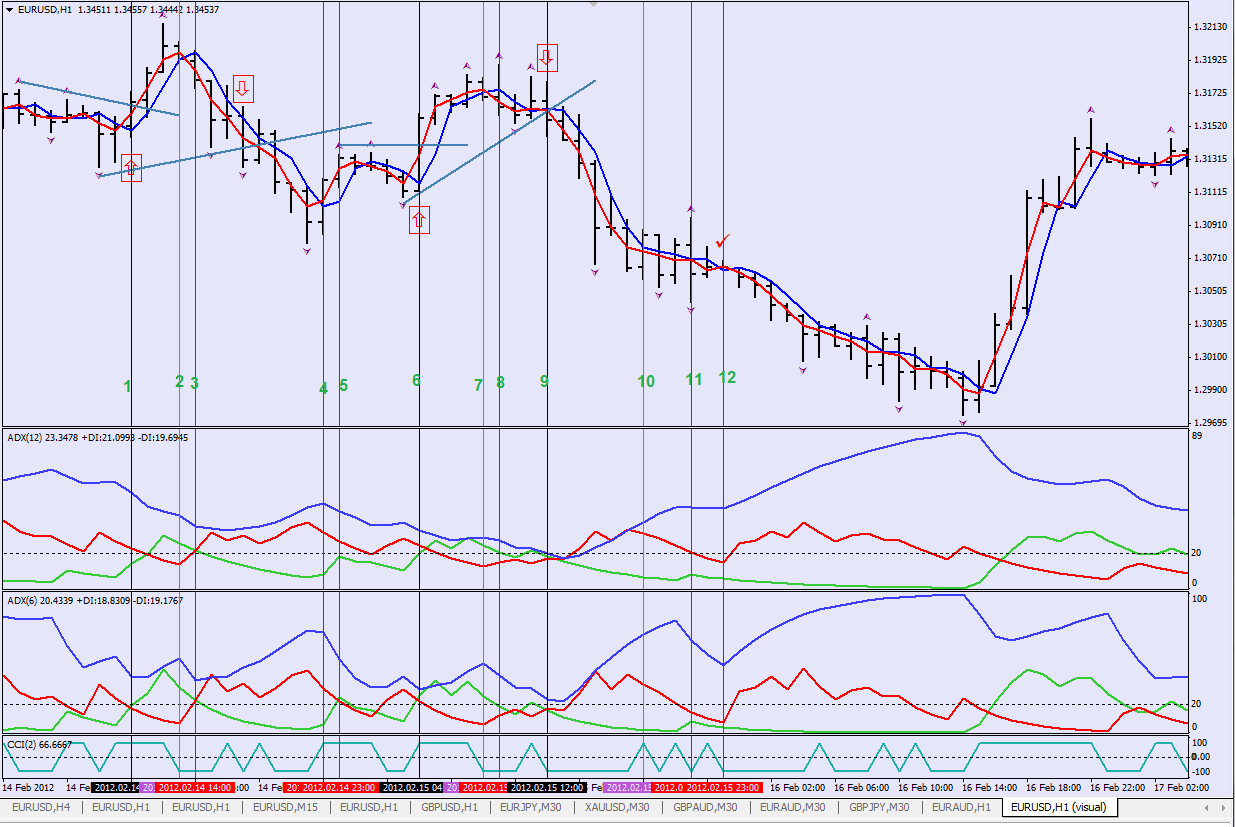Select the ADX(12) indicator label
This screenshot has height=827, width=1235.
click(97, 437)
